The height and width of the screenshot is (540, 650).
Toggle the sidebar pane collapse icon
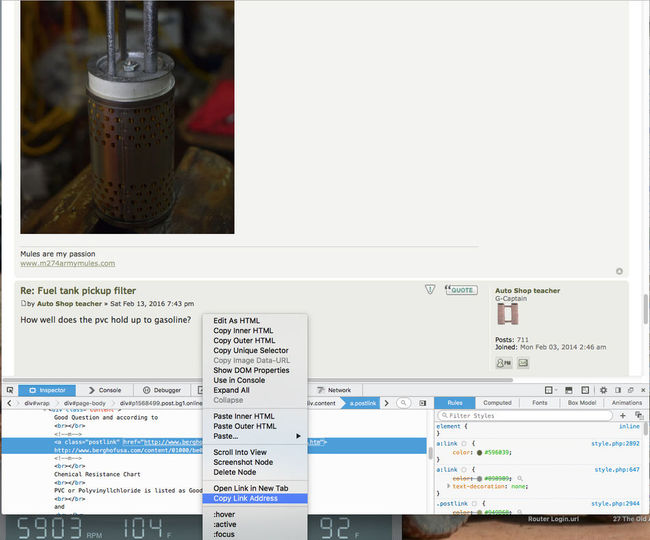coord(422,403)
